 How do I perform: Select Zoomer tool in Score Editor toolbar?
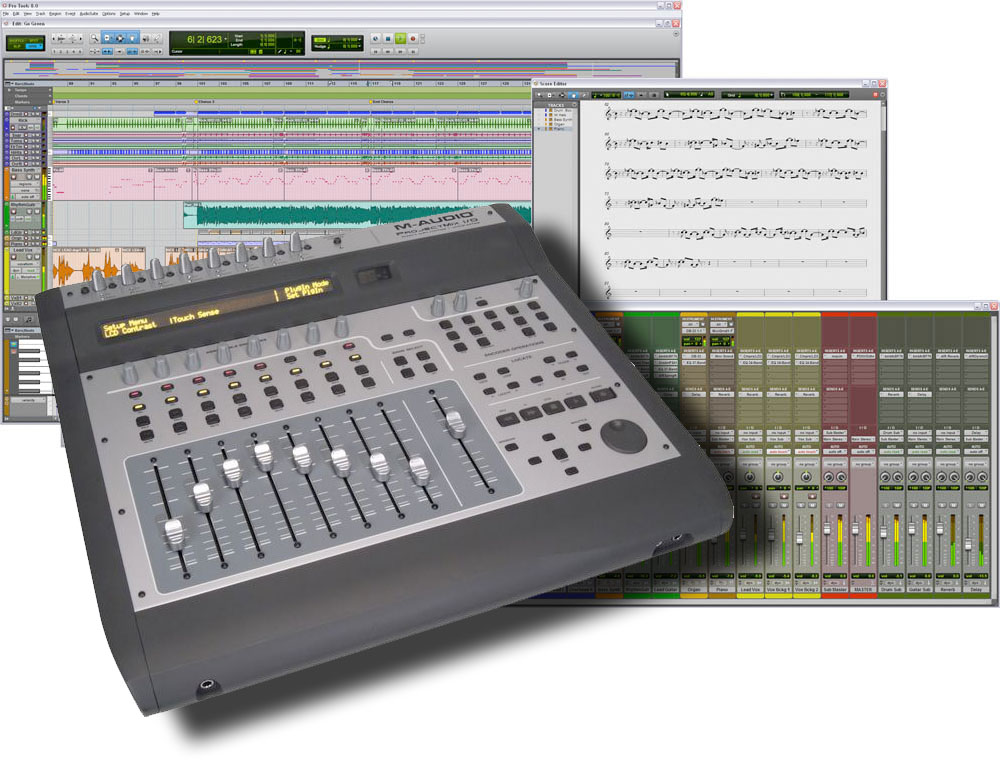click(540, 95)
